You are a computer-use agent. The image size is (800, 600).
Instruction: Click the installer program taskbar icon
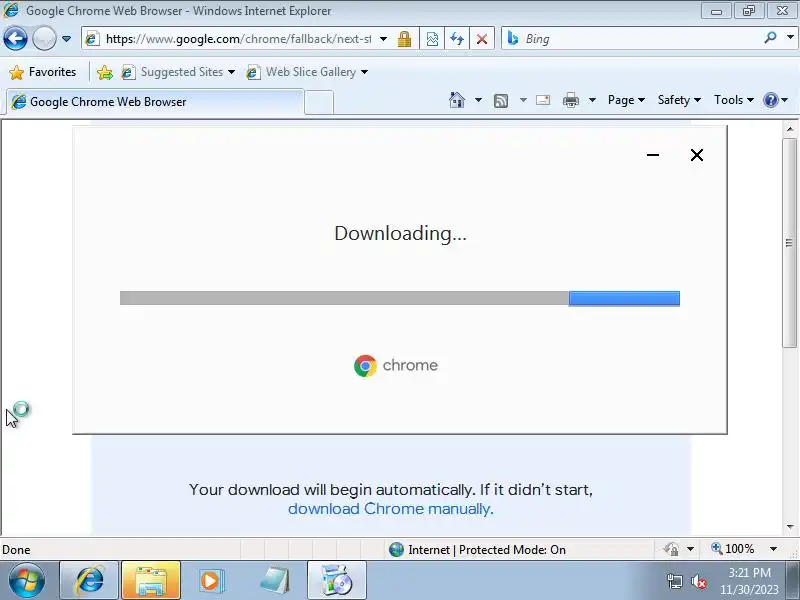pyautogui.click(x=336, y=581)
